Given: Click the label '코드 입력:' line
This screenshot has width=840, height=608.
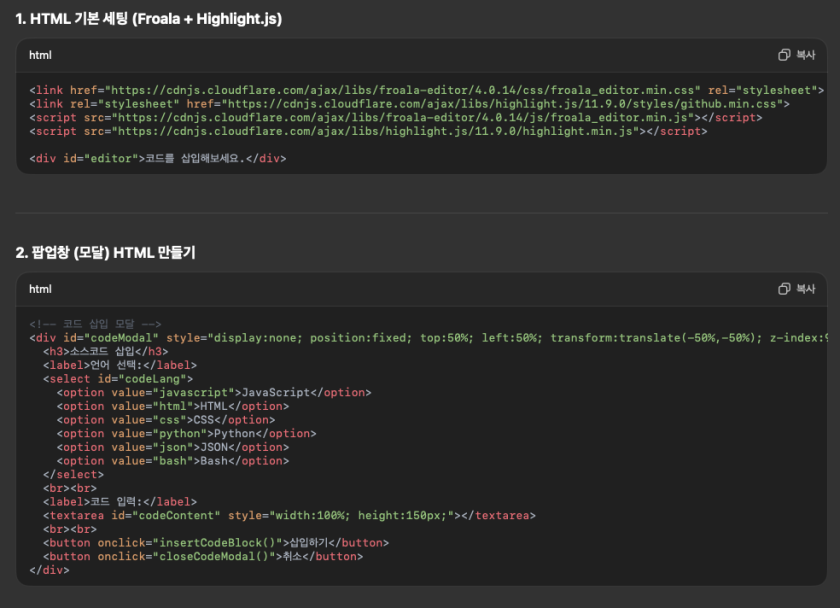Looking at the screenshot, I should (119, 502).
